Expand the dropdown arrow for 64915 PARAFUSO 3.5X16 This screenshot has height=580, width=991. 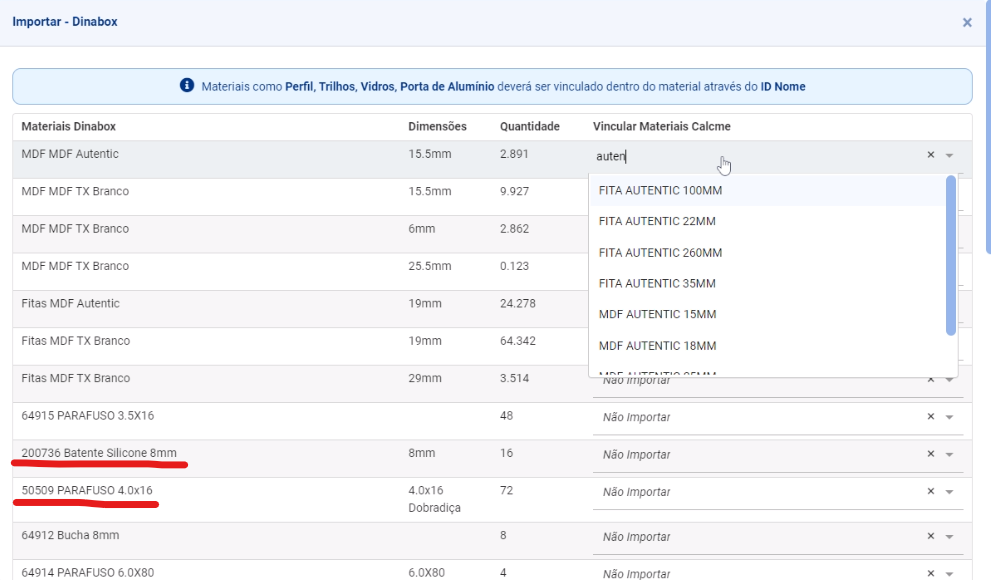pos(949,417)
